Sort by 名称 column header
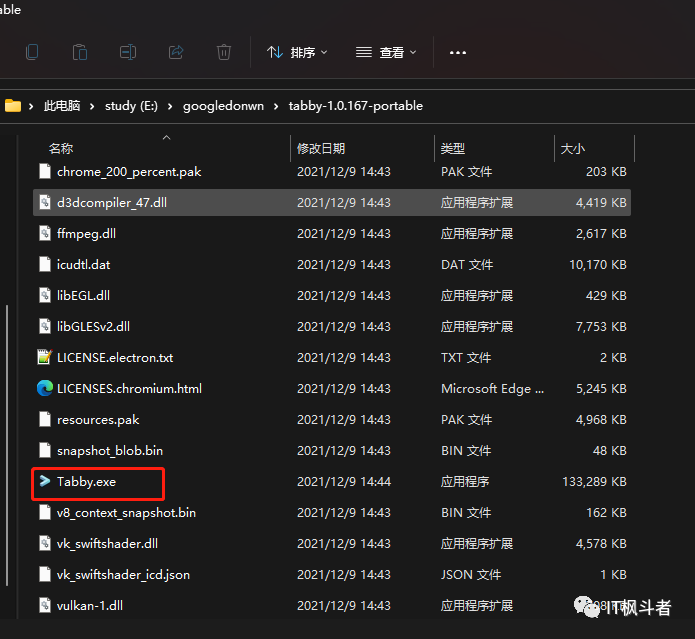The height and width of the screenshot is (639, 695). tap(61, 148)
